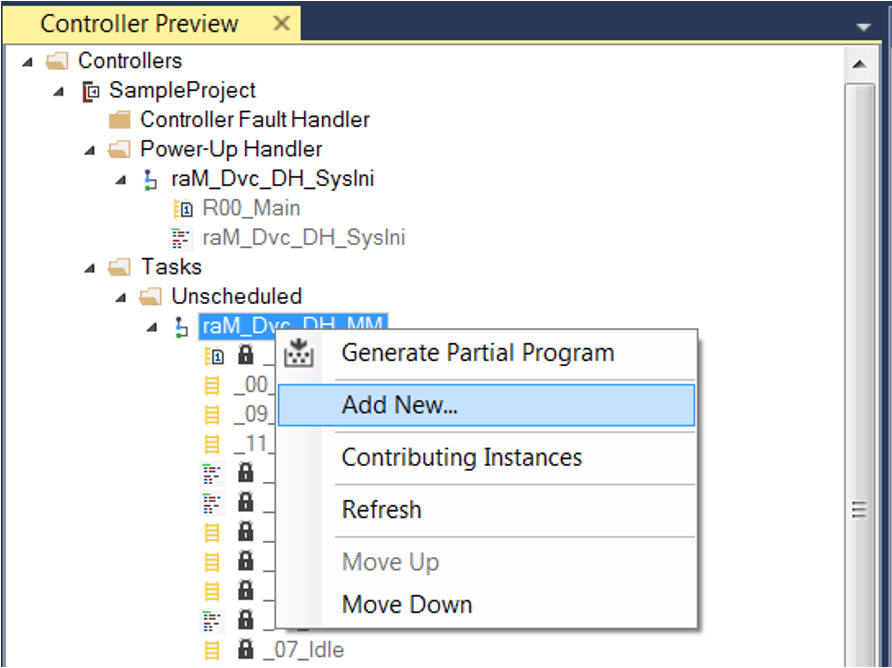Click the Unscheduled folder icon
Screen dimensions: 892x668
(151, 296)
